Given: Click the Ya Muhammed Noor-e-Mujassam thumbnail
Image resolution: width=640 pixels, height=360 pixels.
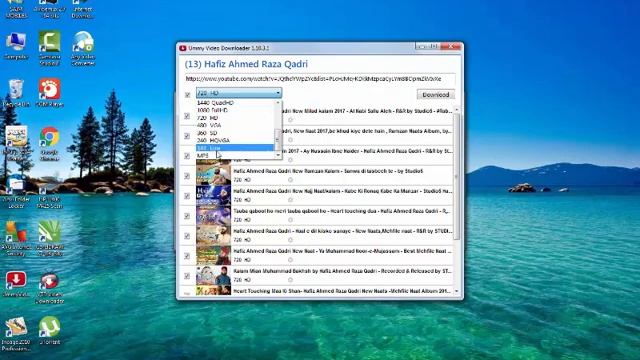Looking at the screenshot, I should pyautogui.click(x=213, y=255).
